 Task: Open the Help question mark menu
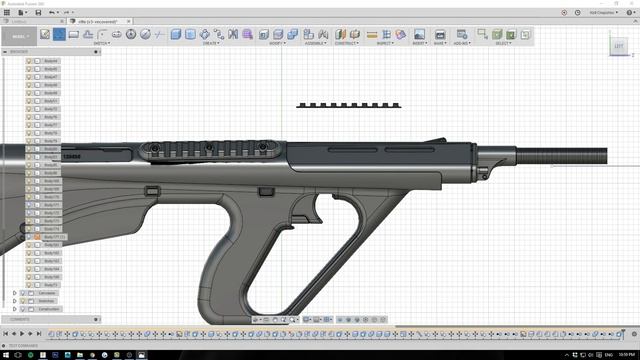[x=631, y=13]
